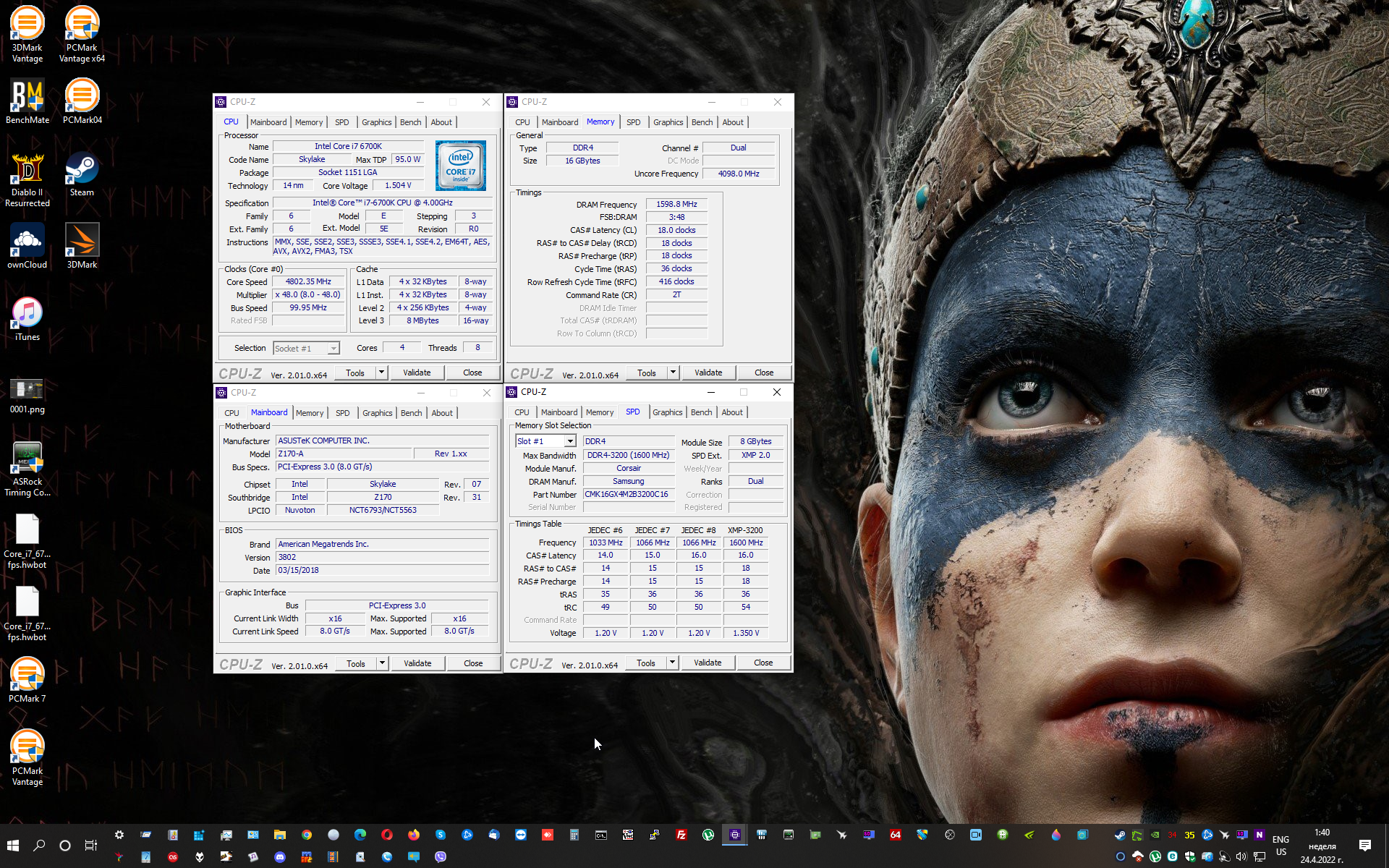
Task: Click Validate in the CPU window
Action: pos(417,373)
